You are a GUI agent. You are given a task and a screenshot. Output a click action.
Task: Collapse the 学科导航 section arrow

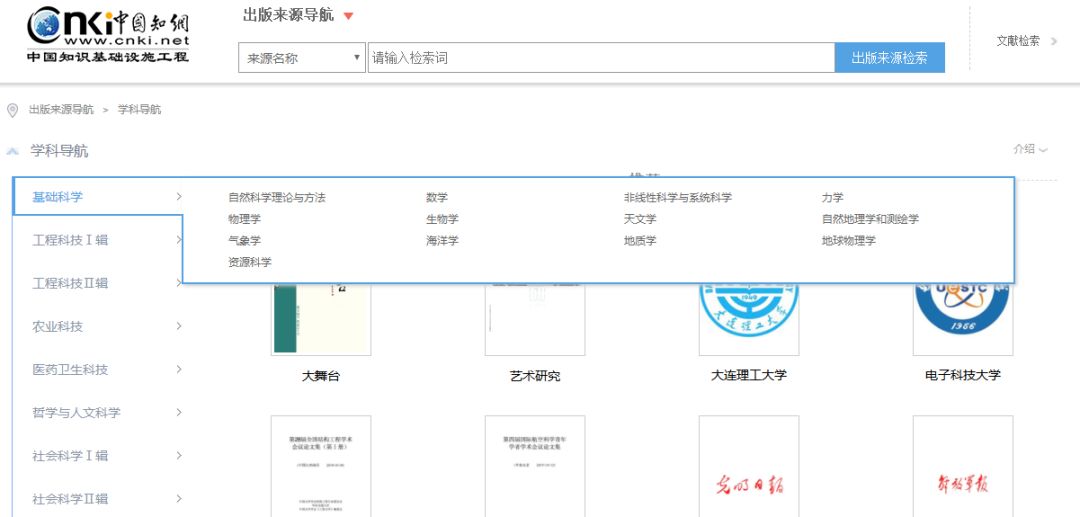coord(12,151)
